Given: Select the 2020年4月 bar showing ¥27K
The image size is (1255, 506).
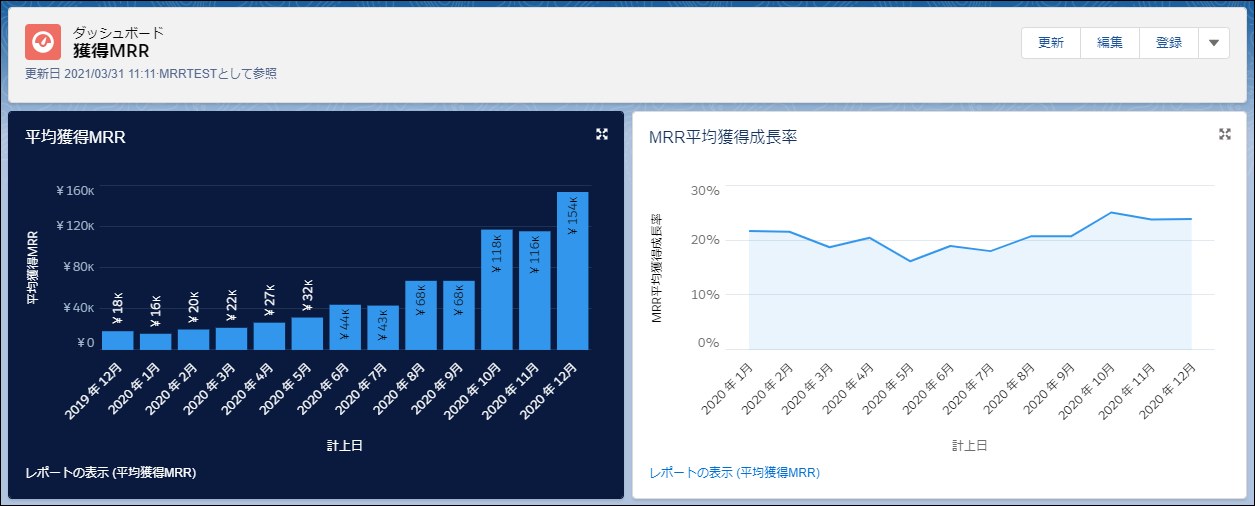Looking at the screenshot, I should coord(270,335).
